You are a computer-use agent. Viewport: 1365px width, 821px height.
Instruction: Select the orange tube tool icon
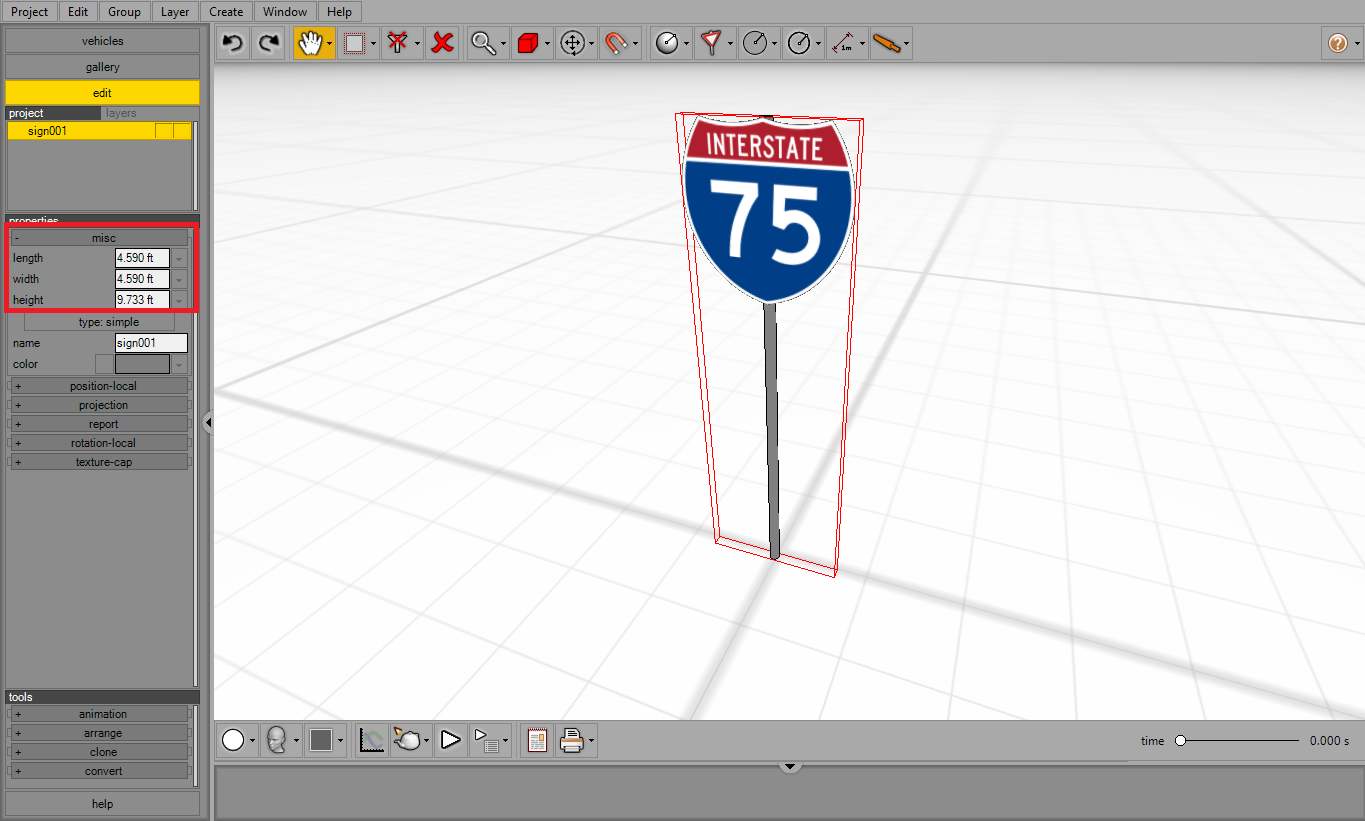(x=886, y=43)
